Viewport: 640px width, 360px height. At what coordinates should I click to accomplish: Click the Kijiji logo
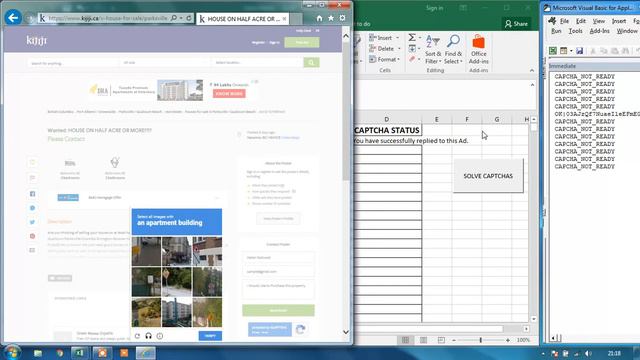click(37, 40)
